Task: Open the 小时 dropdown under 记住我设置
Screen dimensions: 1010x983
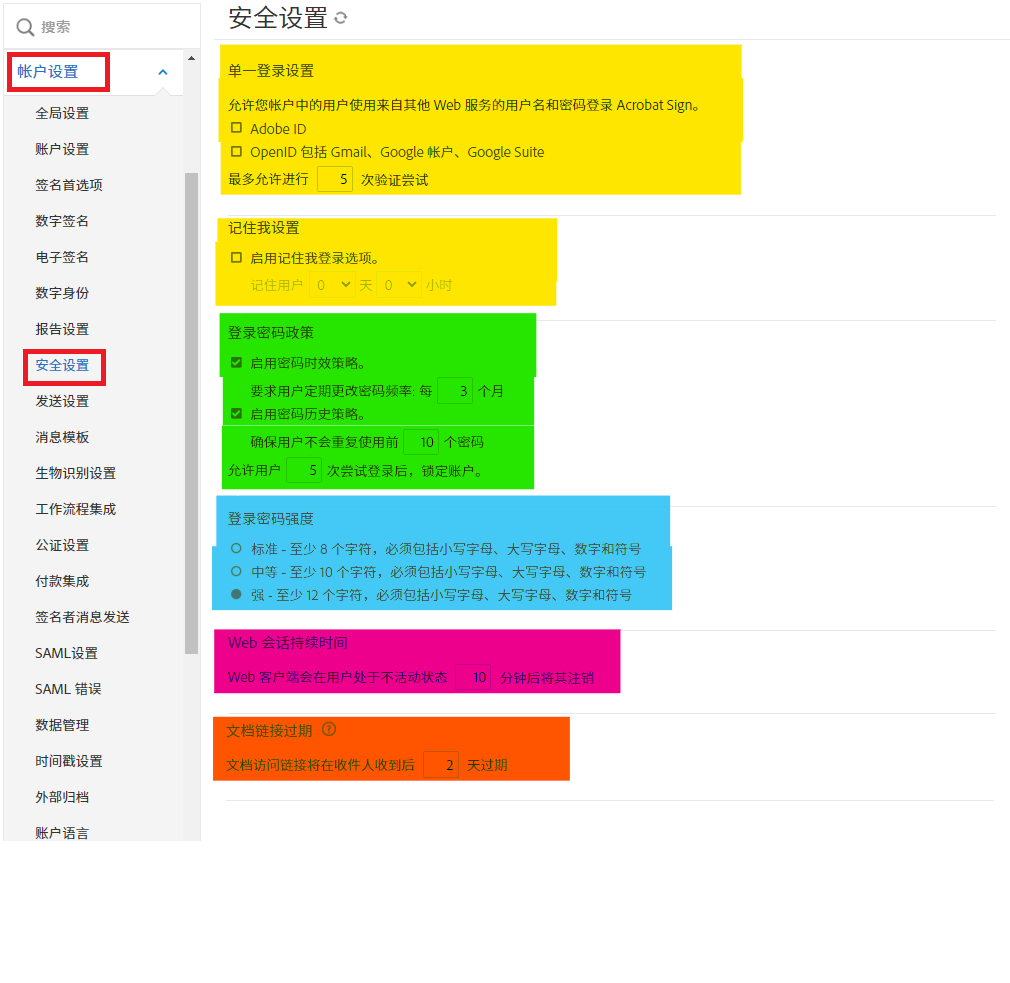Action: click(x=399, y=284)
